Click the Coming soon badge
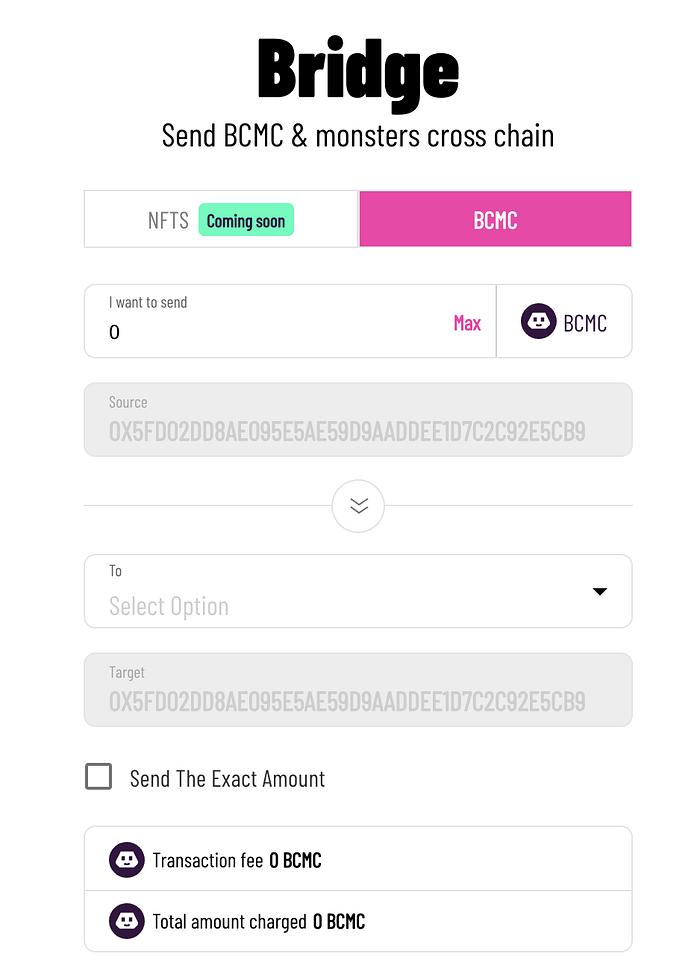This screenshot has width=700, height=975. point(246,221)
